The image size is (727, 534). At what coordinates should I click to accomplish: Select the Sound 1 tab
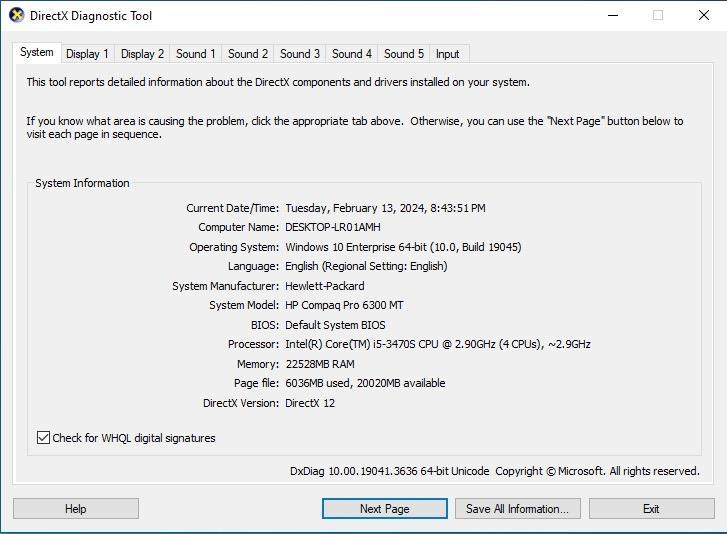196,54
